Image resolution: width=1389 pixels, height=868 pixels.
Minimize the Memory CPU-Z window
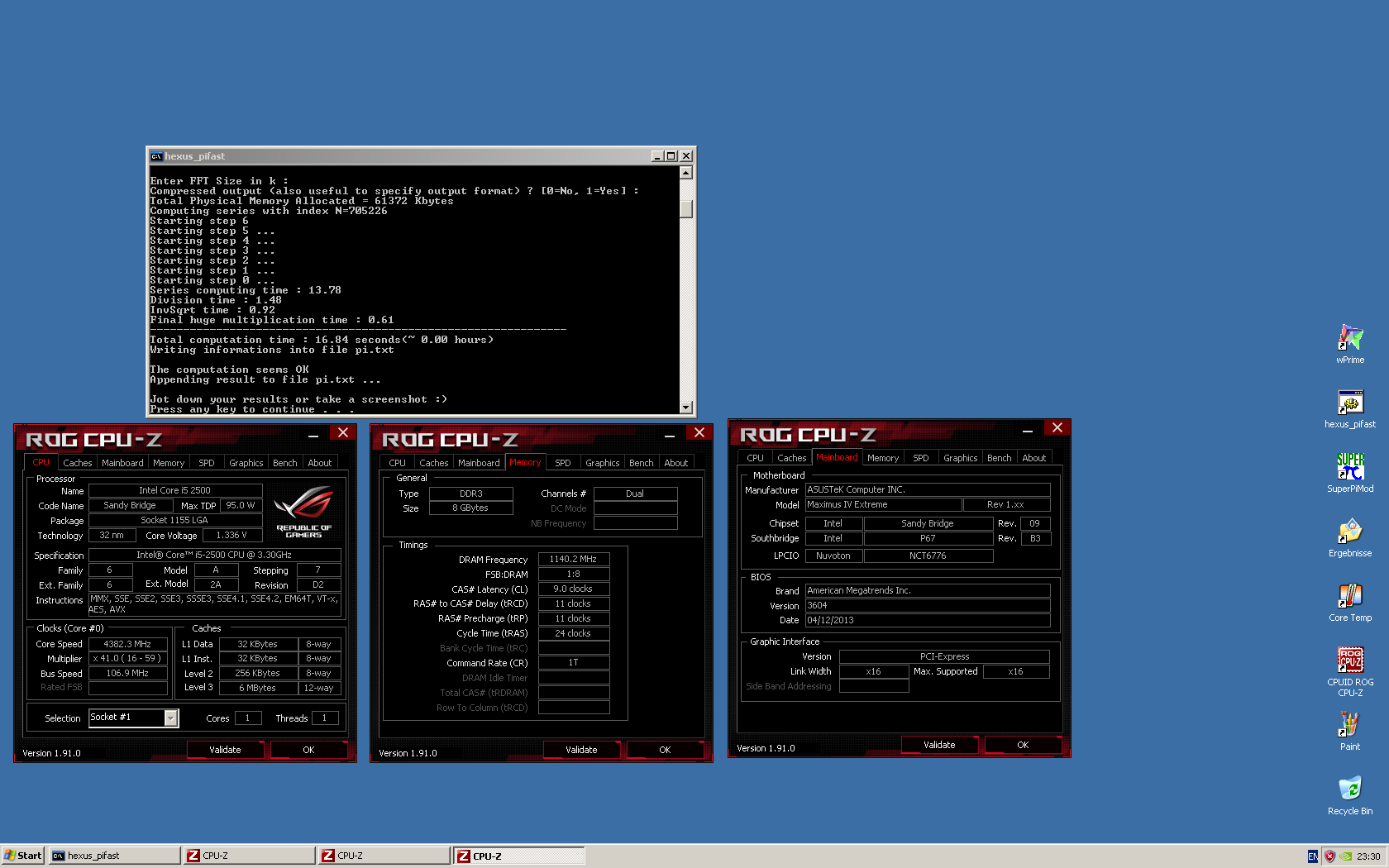670,434
